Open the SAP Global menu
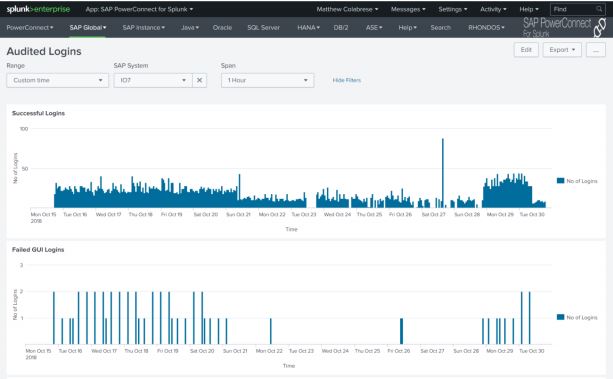This screenshot has height=379, width=613. pyautogui.click(x=88, y=28)
